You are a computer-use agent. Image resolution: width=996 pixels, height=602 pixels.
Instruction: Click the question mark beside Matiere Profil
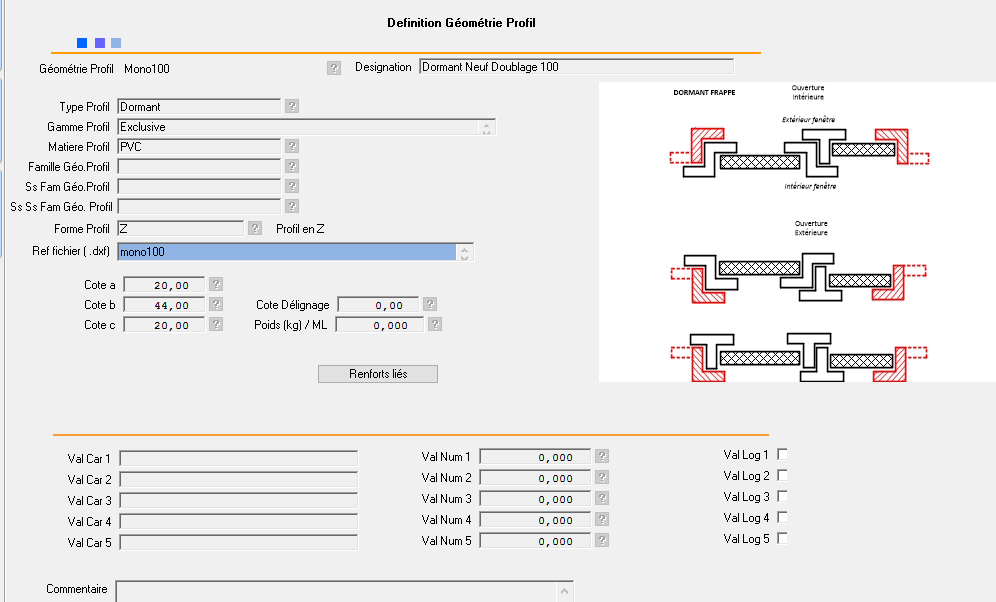pyautogui.click(x=292, y=147)
